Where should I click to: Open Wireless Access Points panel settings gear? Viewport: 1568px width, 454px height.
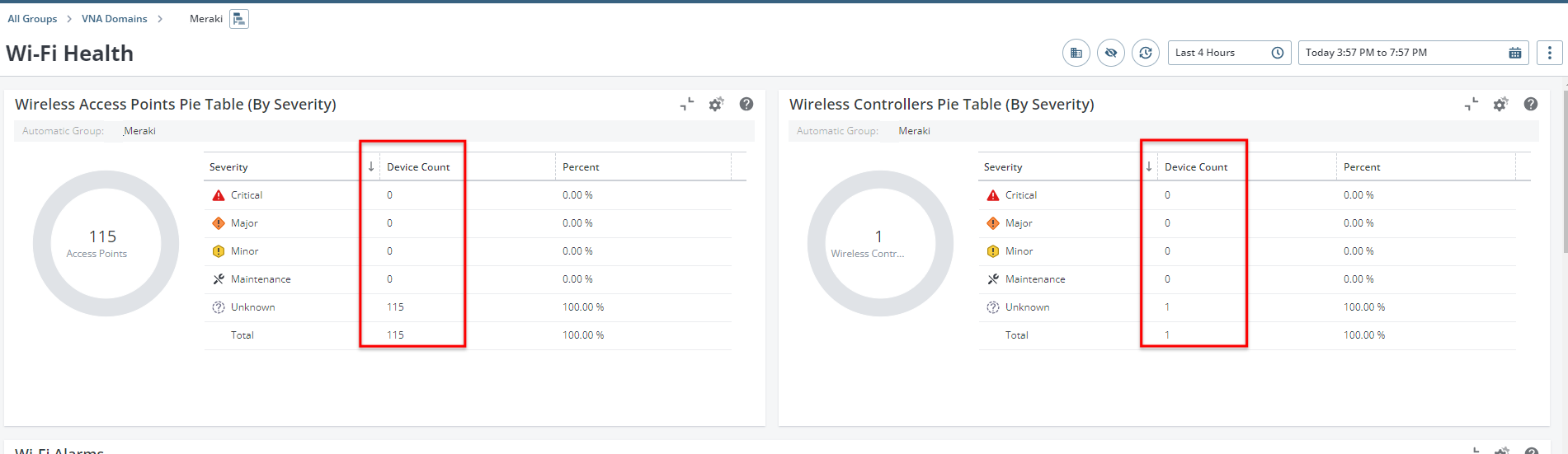(716, 105)
